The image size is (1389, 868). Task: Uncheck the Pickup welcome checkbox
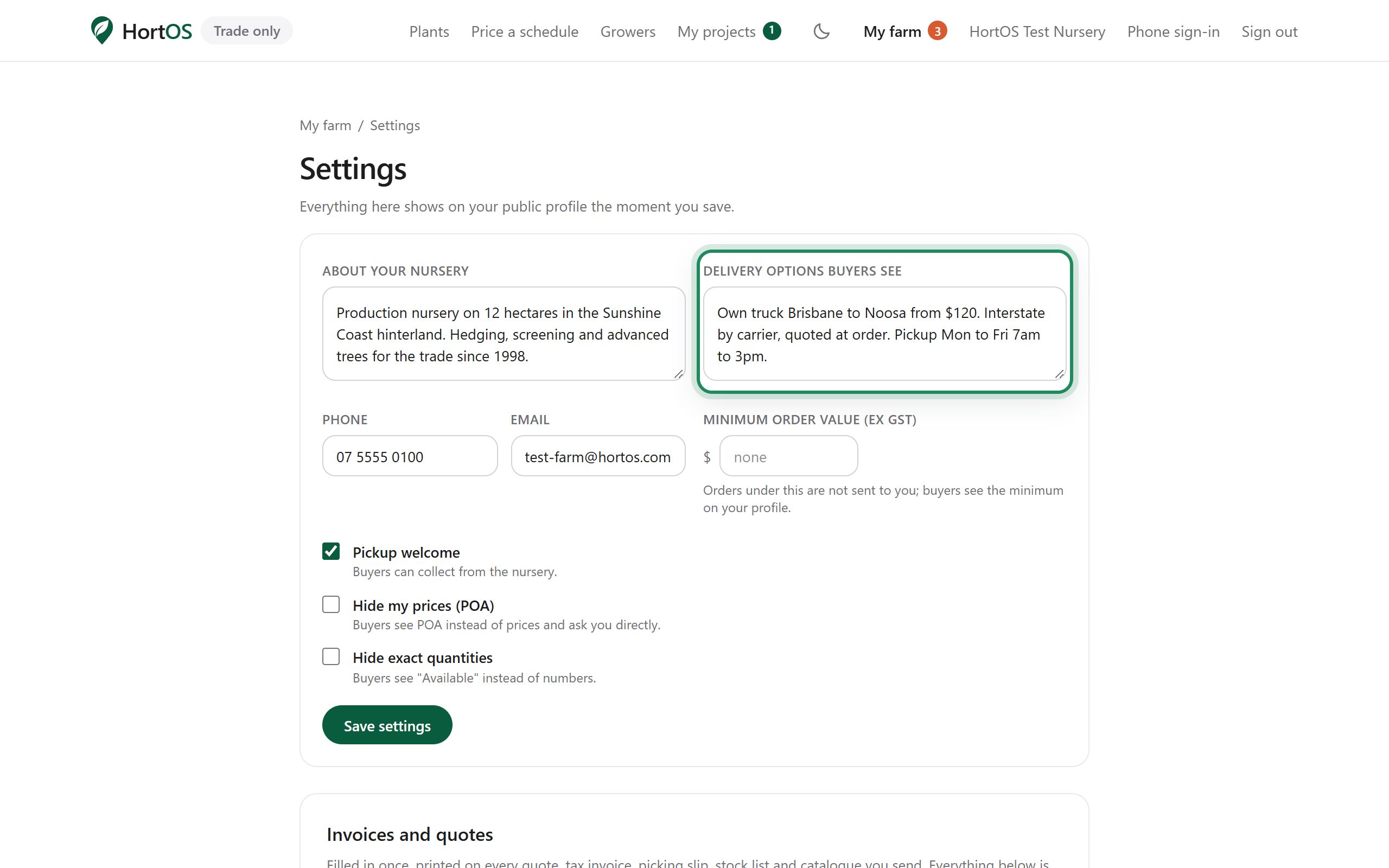click(330, 551)
